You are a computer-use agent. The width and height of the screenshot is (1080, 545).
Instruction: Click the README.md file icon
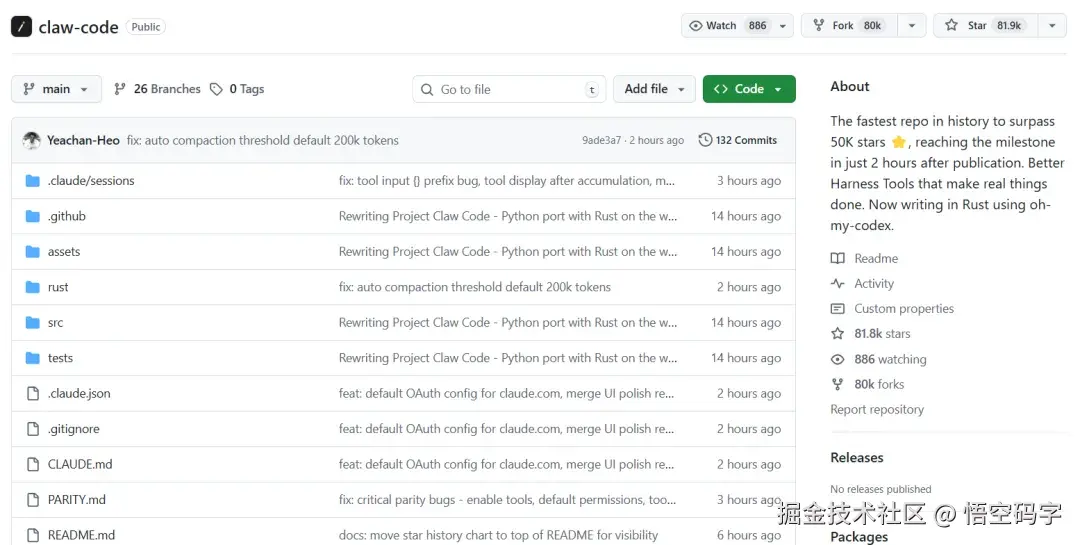click(x=32, y=535)
